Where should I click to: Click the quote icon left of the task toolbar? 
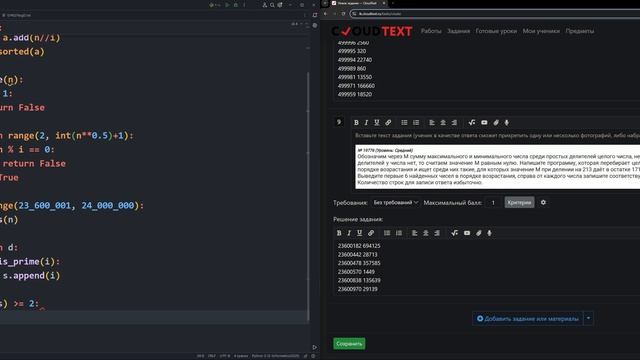(x=339, y=122)
